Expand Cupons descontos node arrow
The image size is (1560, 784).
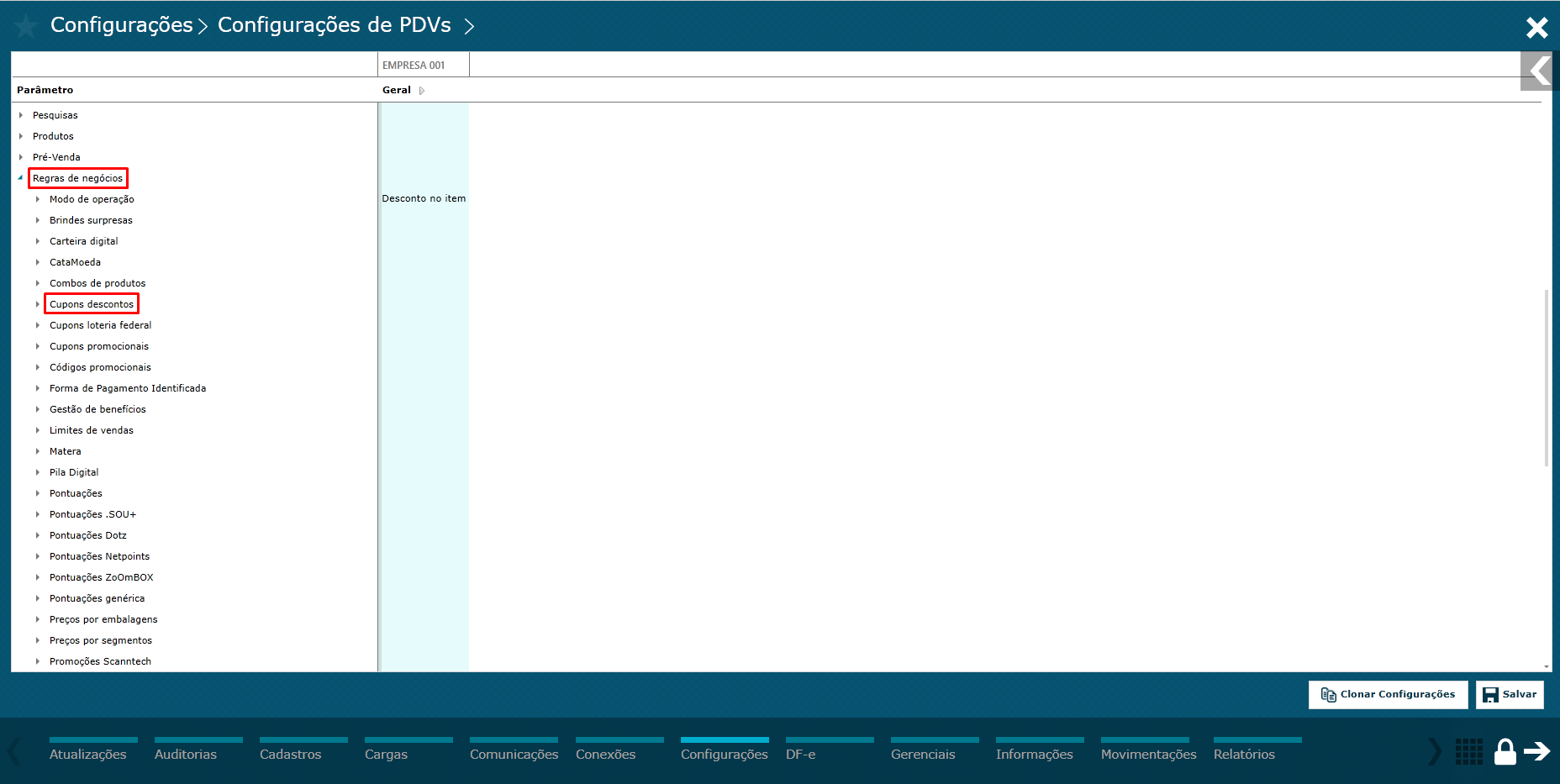tap(38, 304)
